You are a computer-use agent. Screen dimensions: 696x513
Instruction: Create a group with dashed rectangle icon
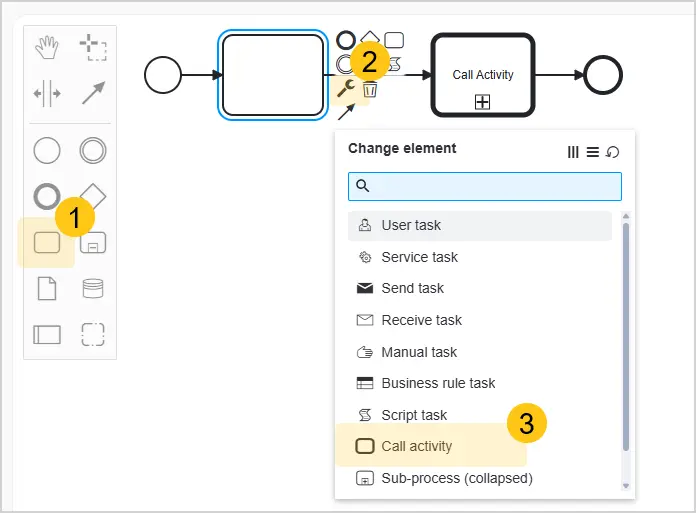click(x=93, y=335)
